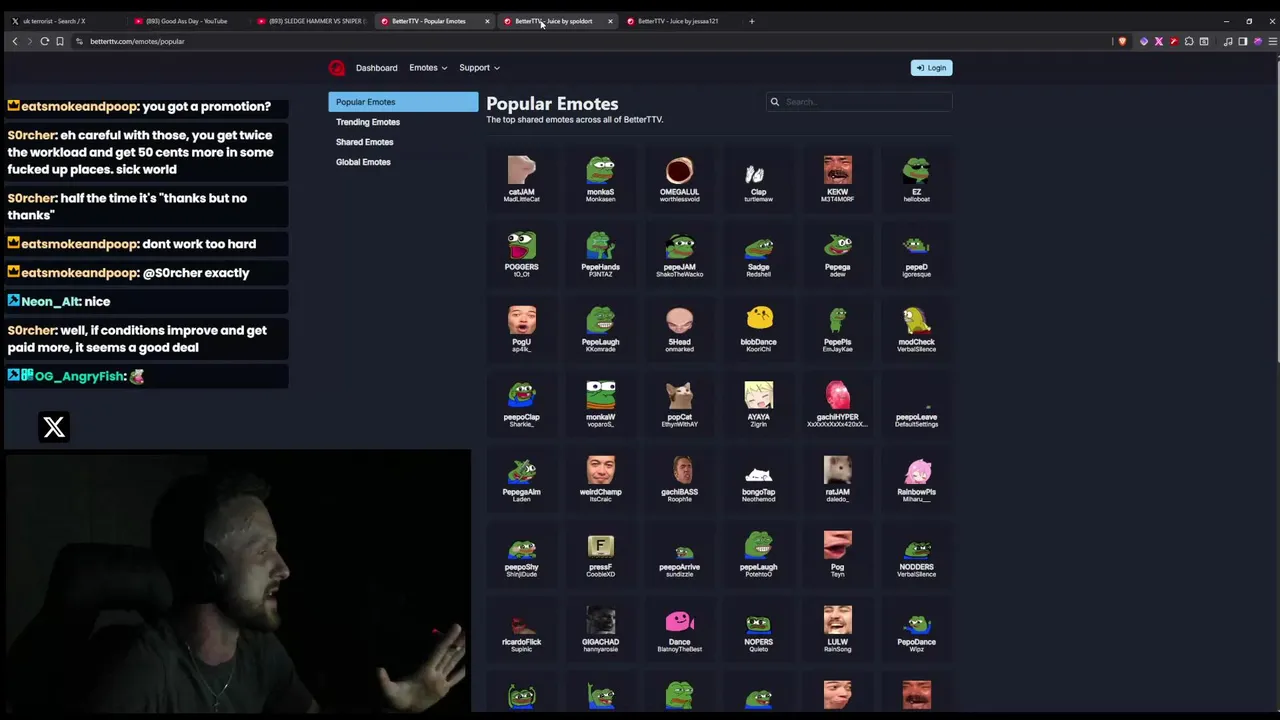The height and width of the screenshot is (720, 1280).
Task: Open the PogU emote
Action: coord(521,329)
